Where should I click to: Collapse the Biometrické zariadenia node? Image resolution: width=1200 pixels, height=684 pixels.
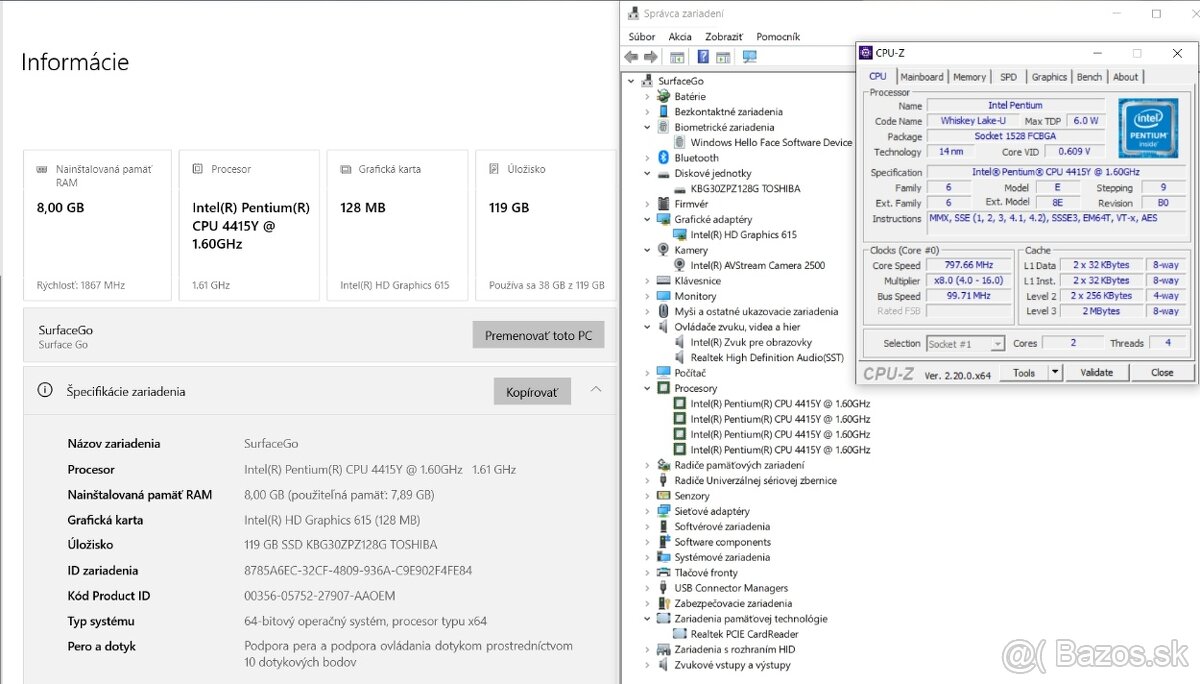[647, 127]
